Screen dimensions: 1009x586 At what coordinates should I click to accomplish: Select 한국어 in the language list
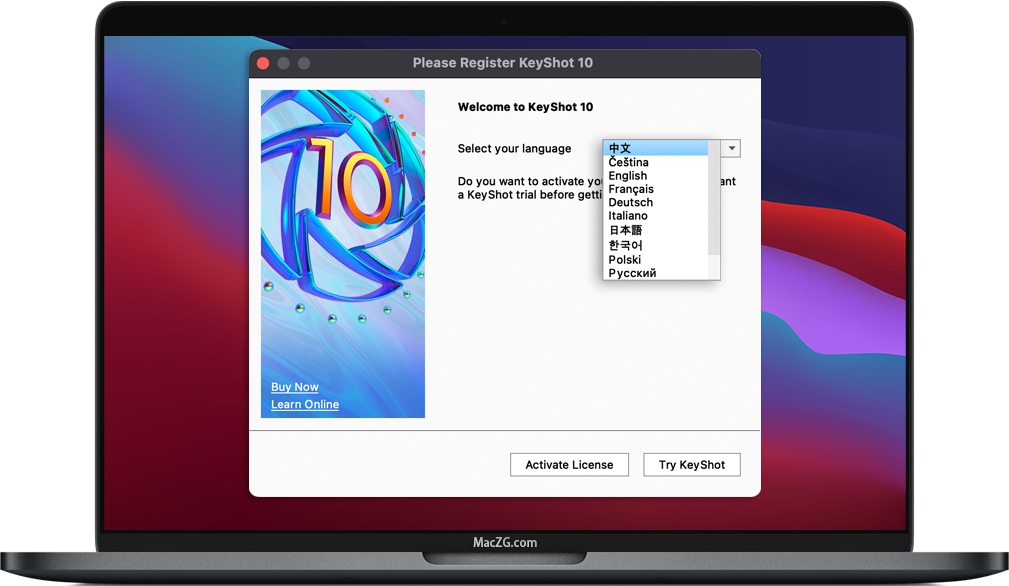point(625,245)
